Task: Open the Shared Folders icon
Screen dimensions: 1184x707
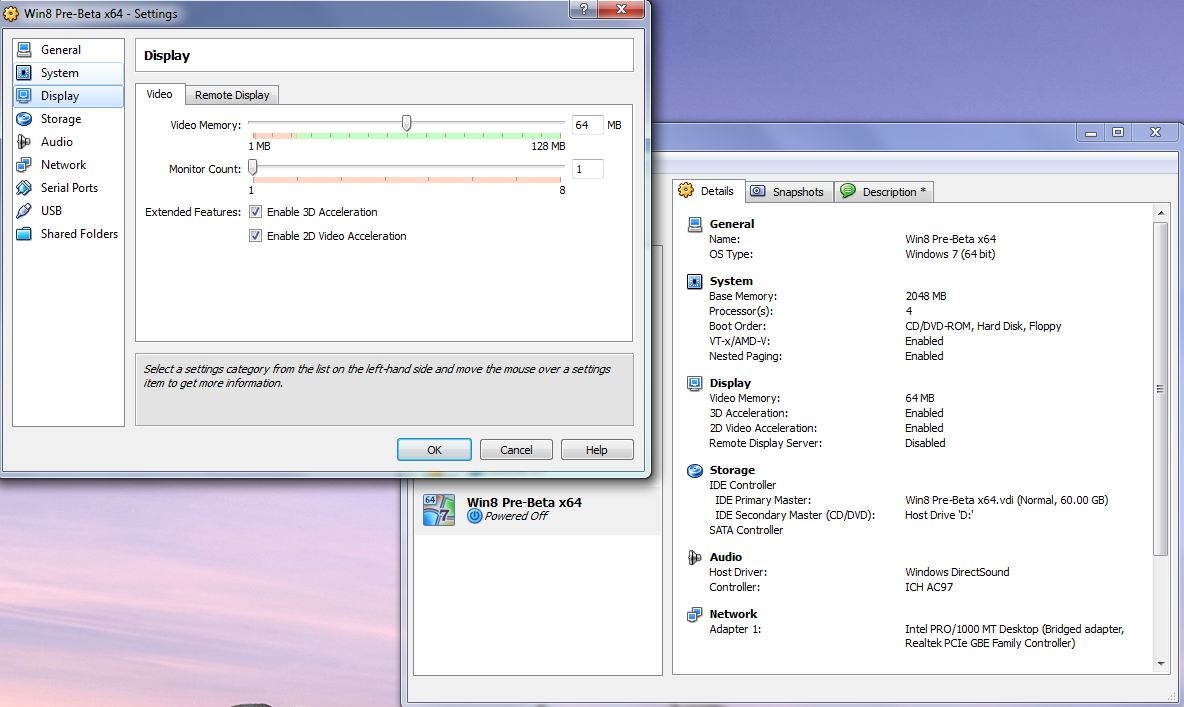Action: point(24,234)
